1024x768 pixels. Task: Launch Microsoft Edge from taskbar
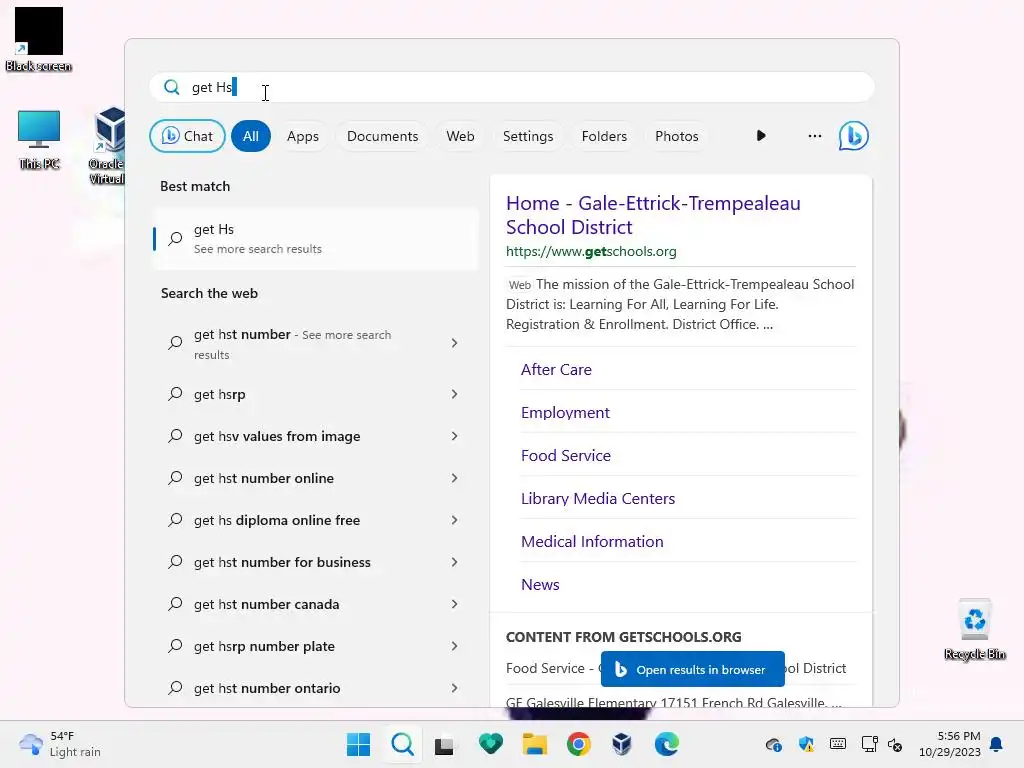click(x=666, y=744)
